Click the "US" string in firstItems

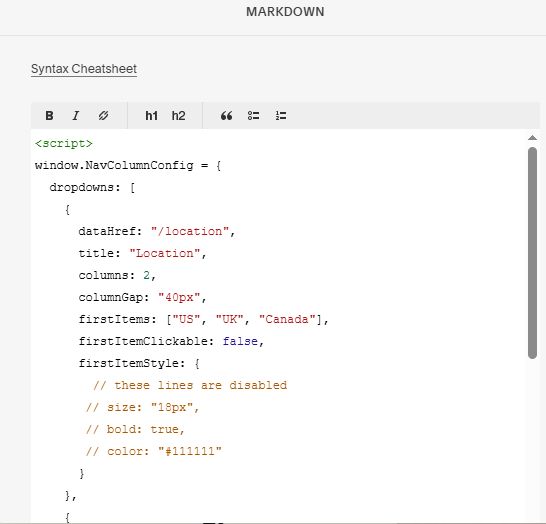pos(186,319)
